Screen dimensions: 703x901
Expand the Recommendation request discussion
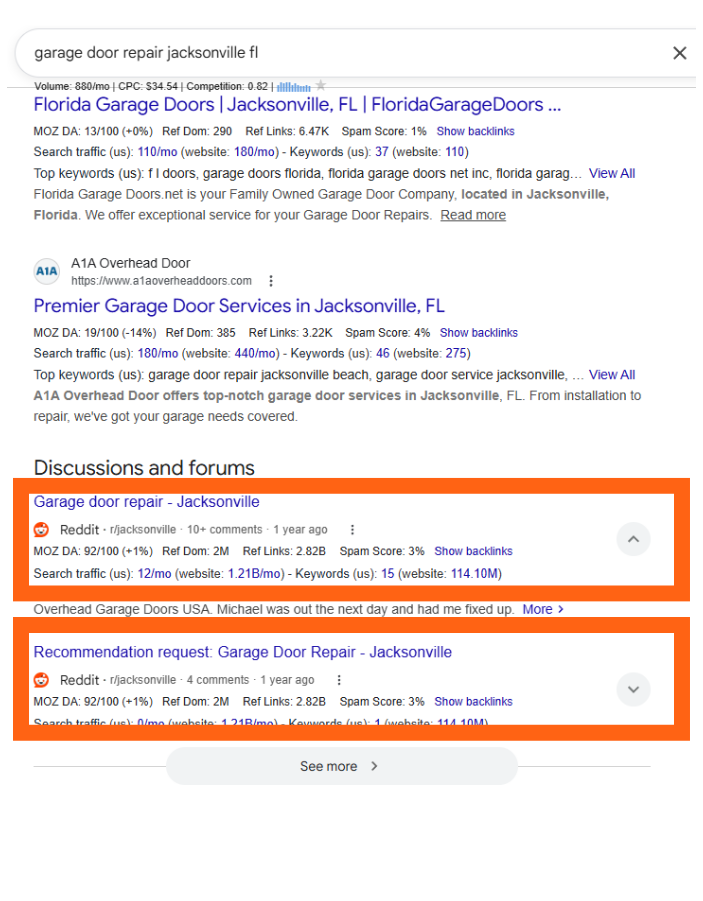pyautogui.click(x=633, y=690)
